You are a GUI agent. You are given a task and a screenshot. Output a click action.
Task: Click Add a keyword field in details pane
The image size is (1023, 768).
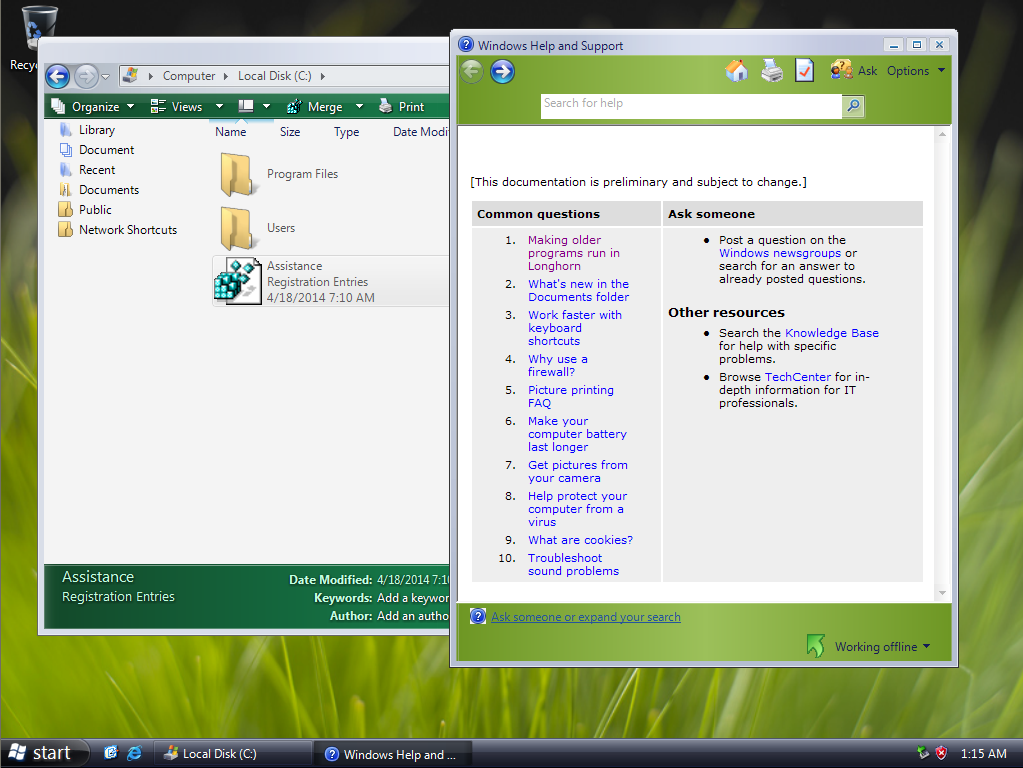(x=412, y=598)
